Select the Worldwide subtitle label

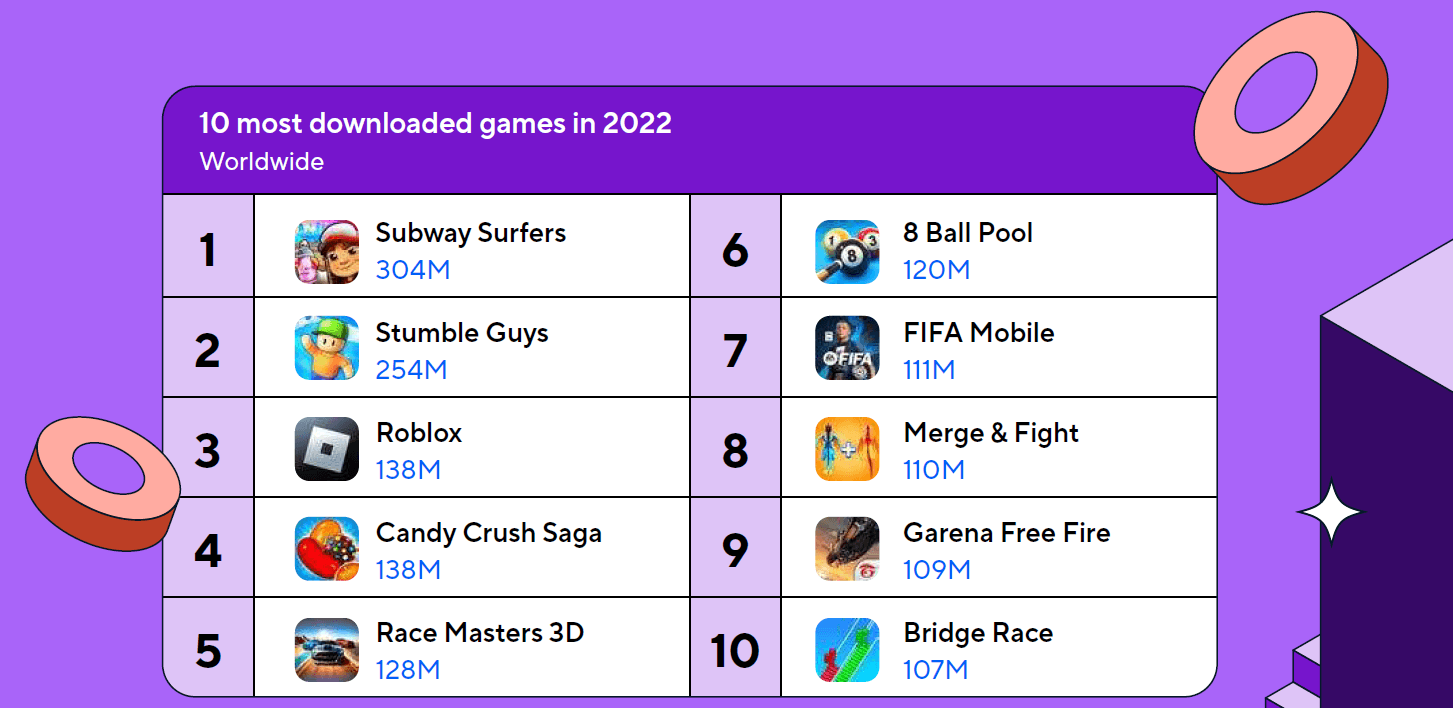pyautogui.click(x=262, y=161)
